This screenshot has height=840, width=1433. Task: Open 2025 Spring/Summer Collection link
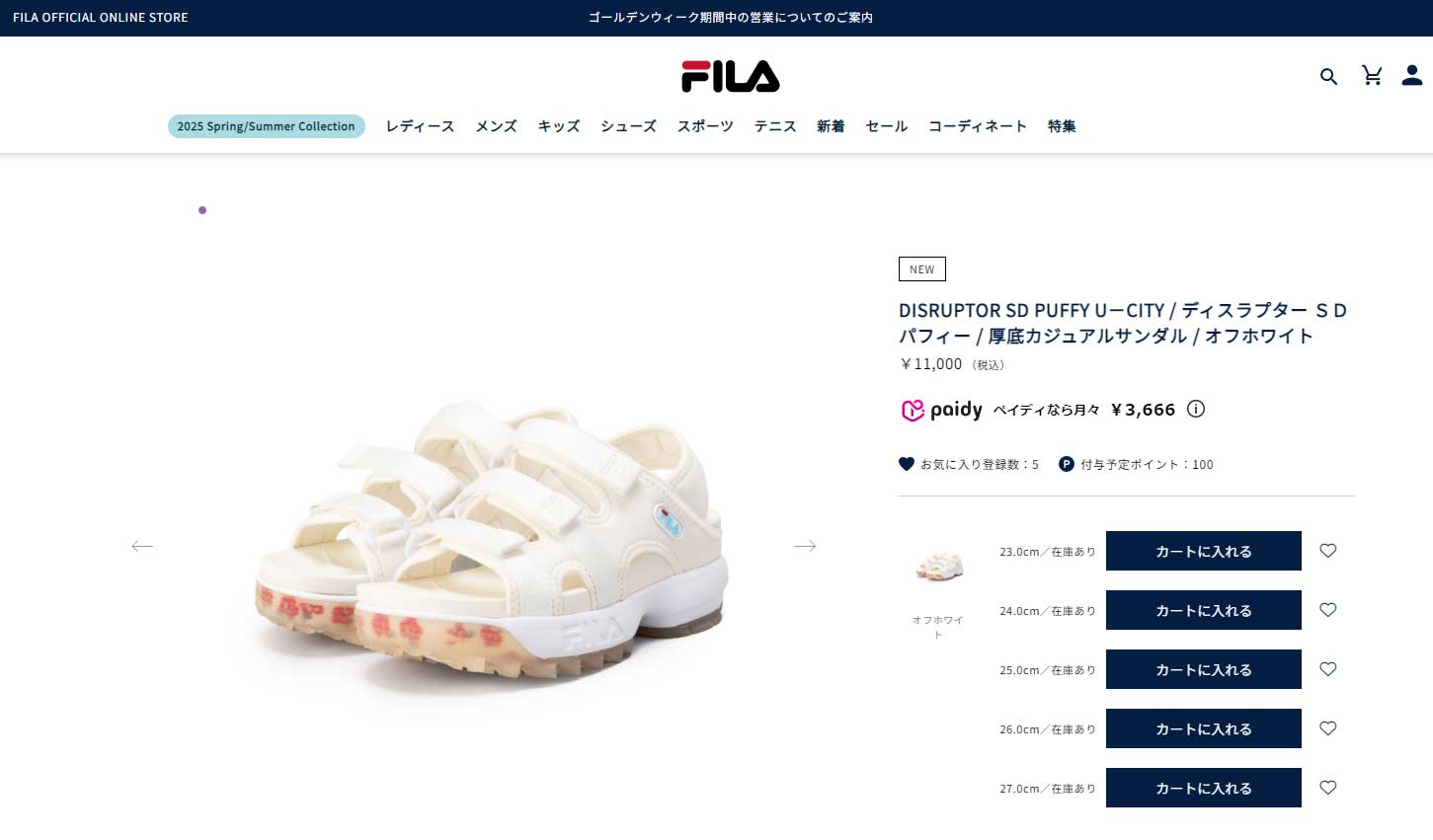click(x=267, y=126)
